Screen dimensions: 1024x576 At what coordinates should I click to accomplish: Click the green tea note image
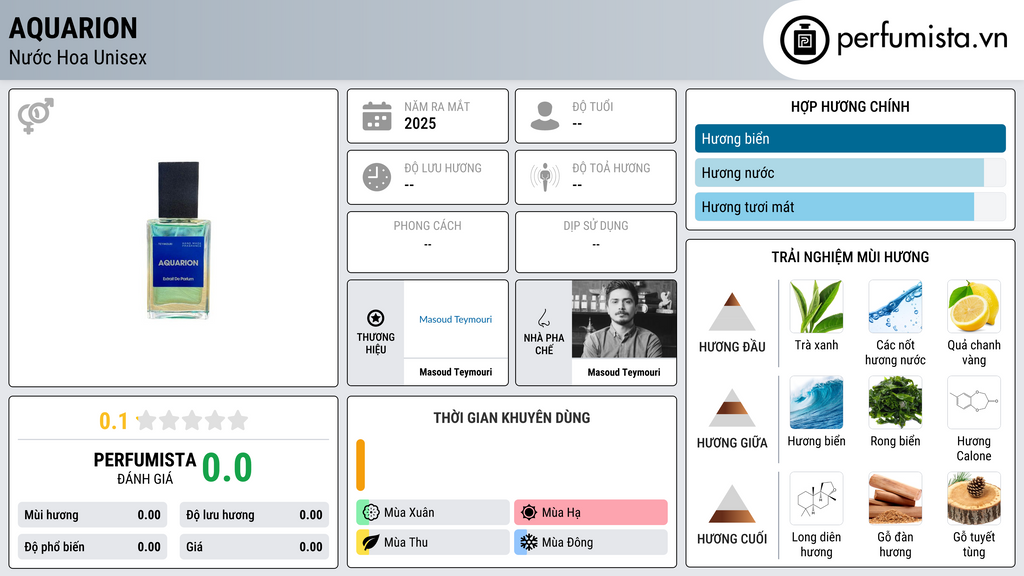click(x=816, y=306)
